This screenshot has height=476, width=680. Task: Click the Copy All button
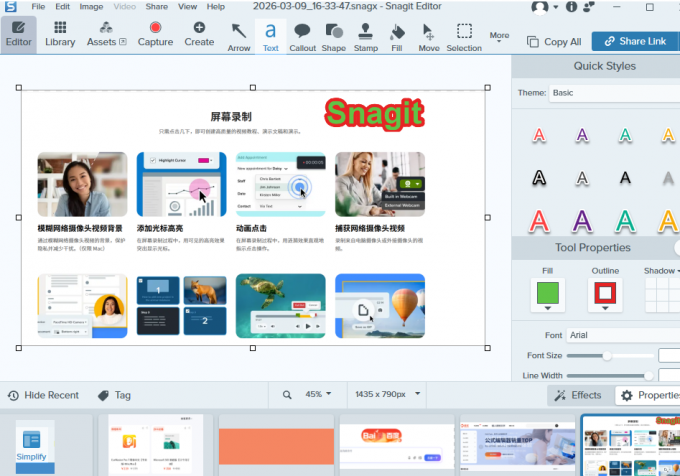[x=554, y=42]
